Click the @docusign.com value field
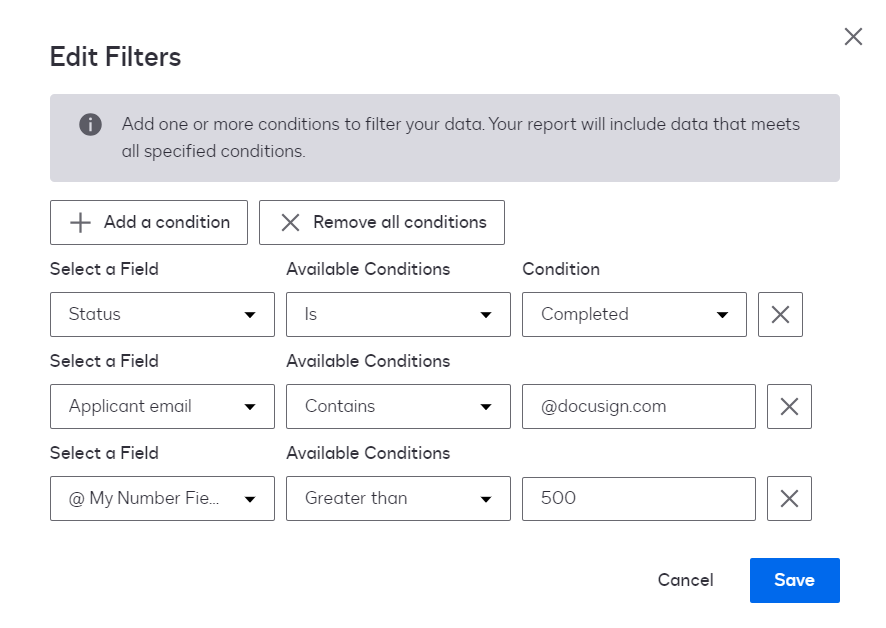 (638, 406)
